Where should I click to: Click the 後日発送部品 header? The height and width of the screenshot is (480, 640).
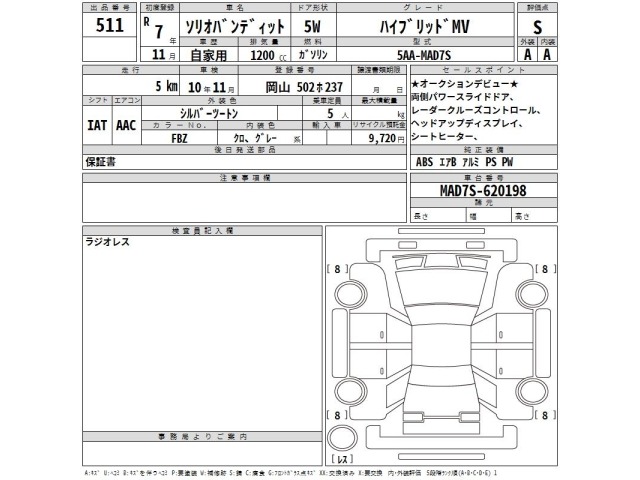coord(244,150)
